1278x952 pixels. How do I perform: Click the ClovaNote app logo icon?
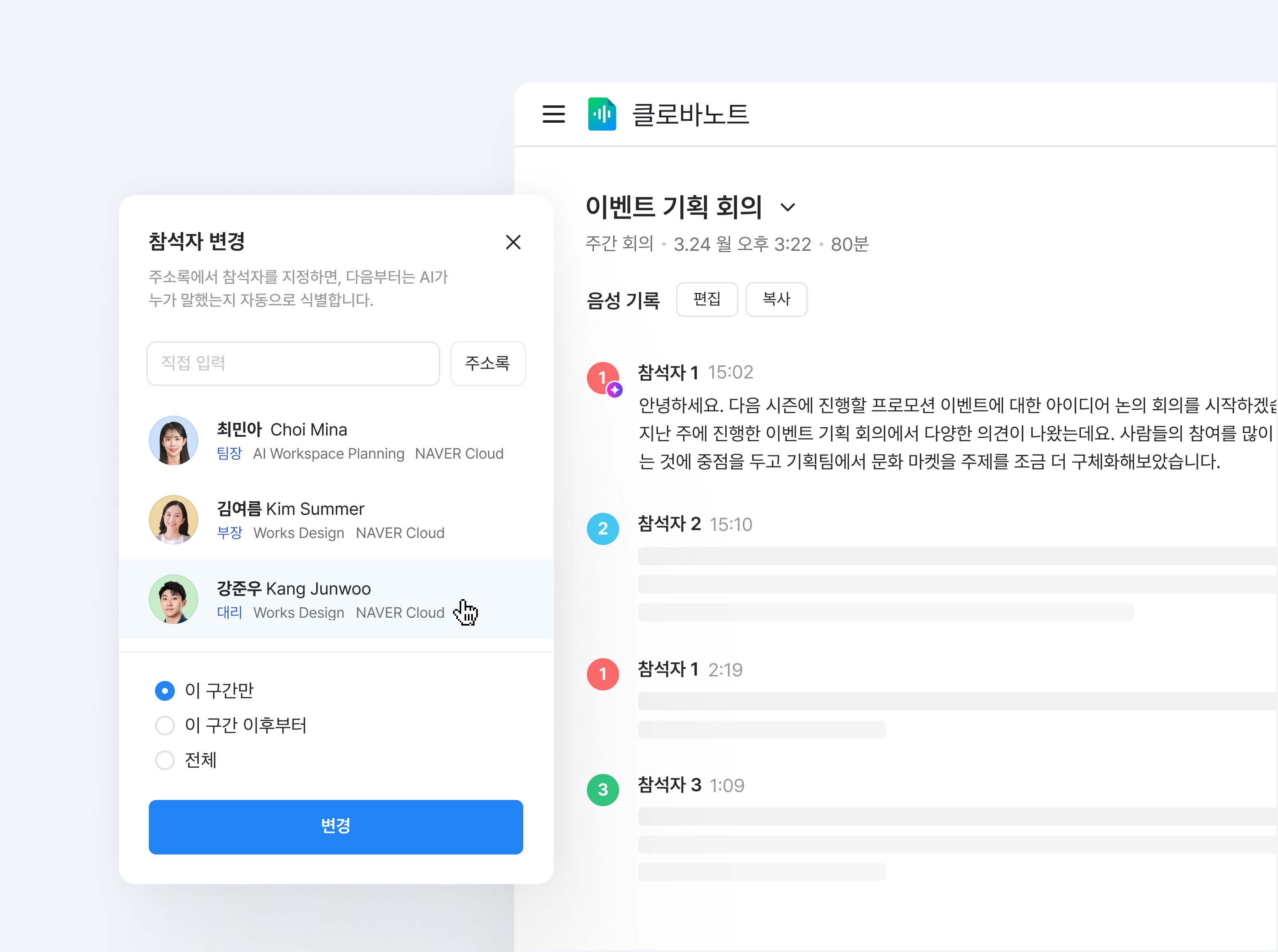[x=602, y=114]
